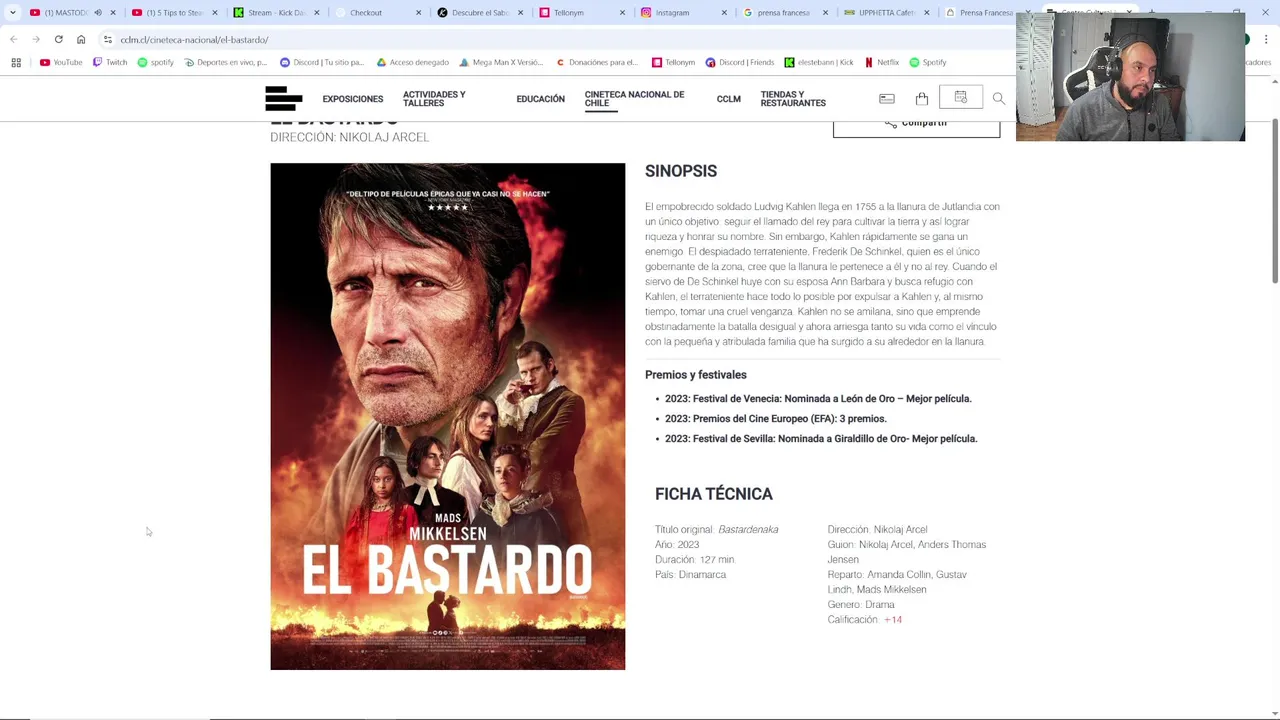Click the 'Festival de Sevilla' award line
The height and width of the screenshot is (720, 1280).
tap(821, 438)
